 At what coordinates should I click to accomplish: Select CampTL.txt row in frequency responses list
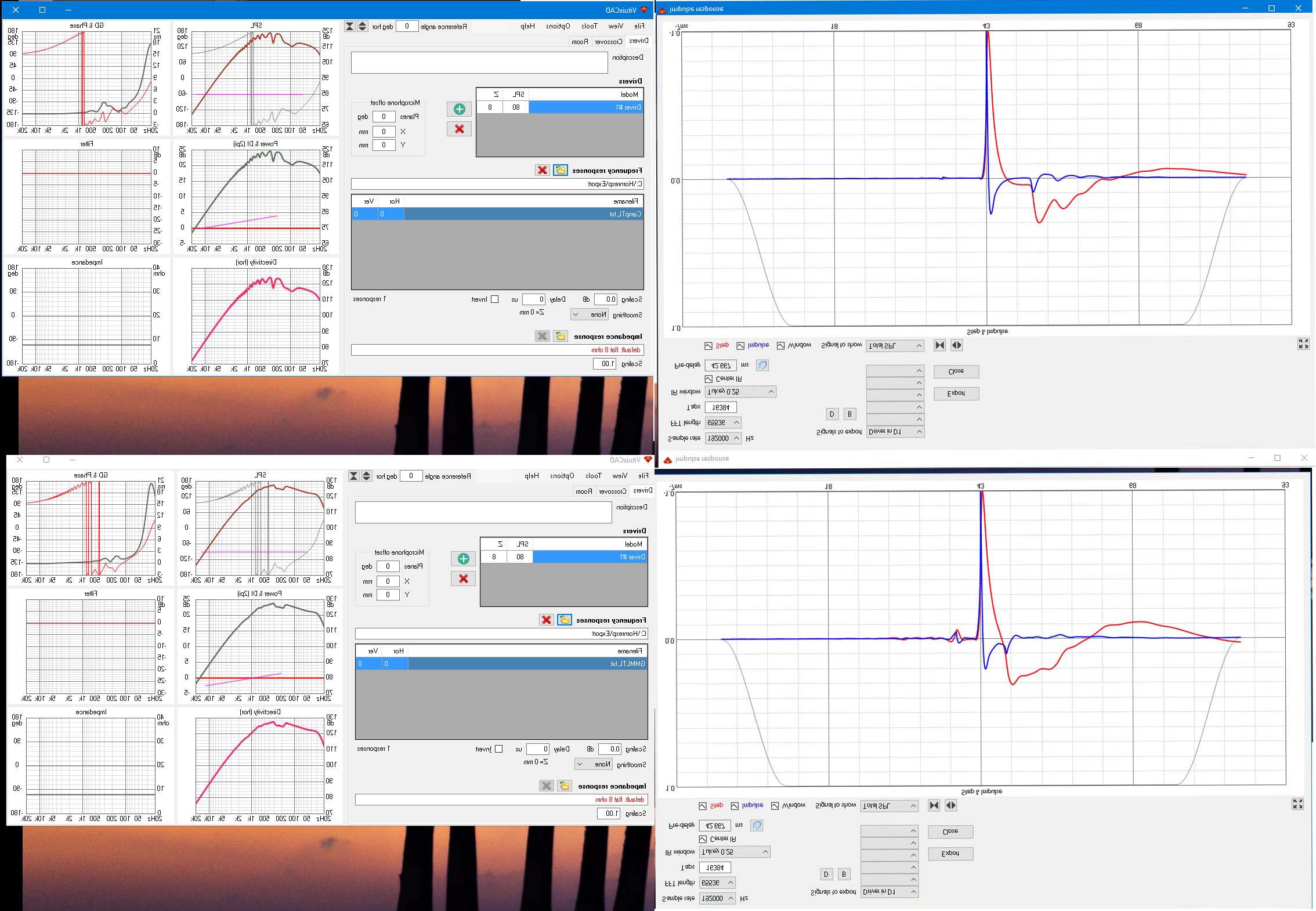497,214
